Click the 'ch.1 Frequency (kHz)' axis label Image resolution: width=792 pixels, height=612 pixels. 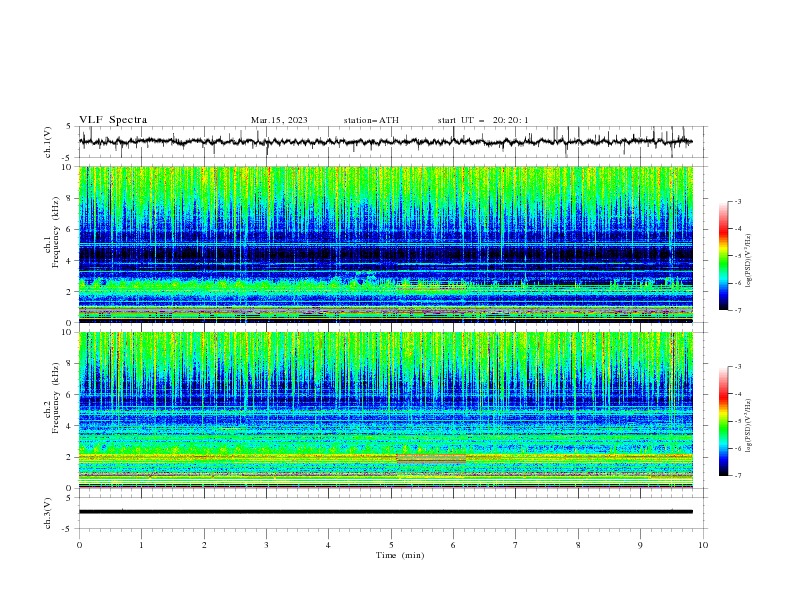52,232
